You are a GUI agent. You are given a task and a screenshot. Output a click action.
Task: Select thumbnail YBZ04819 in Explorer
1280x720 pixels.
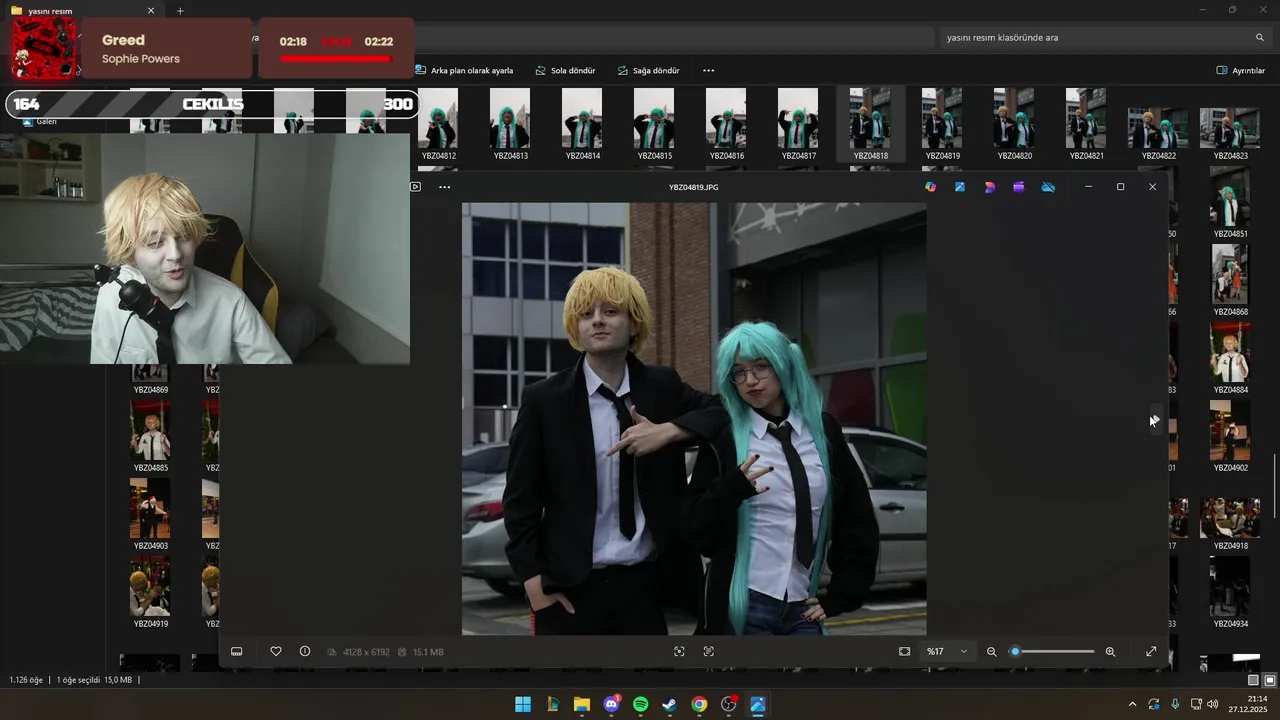[x=942, y=124]
